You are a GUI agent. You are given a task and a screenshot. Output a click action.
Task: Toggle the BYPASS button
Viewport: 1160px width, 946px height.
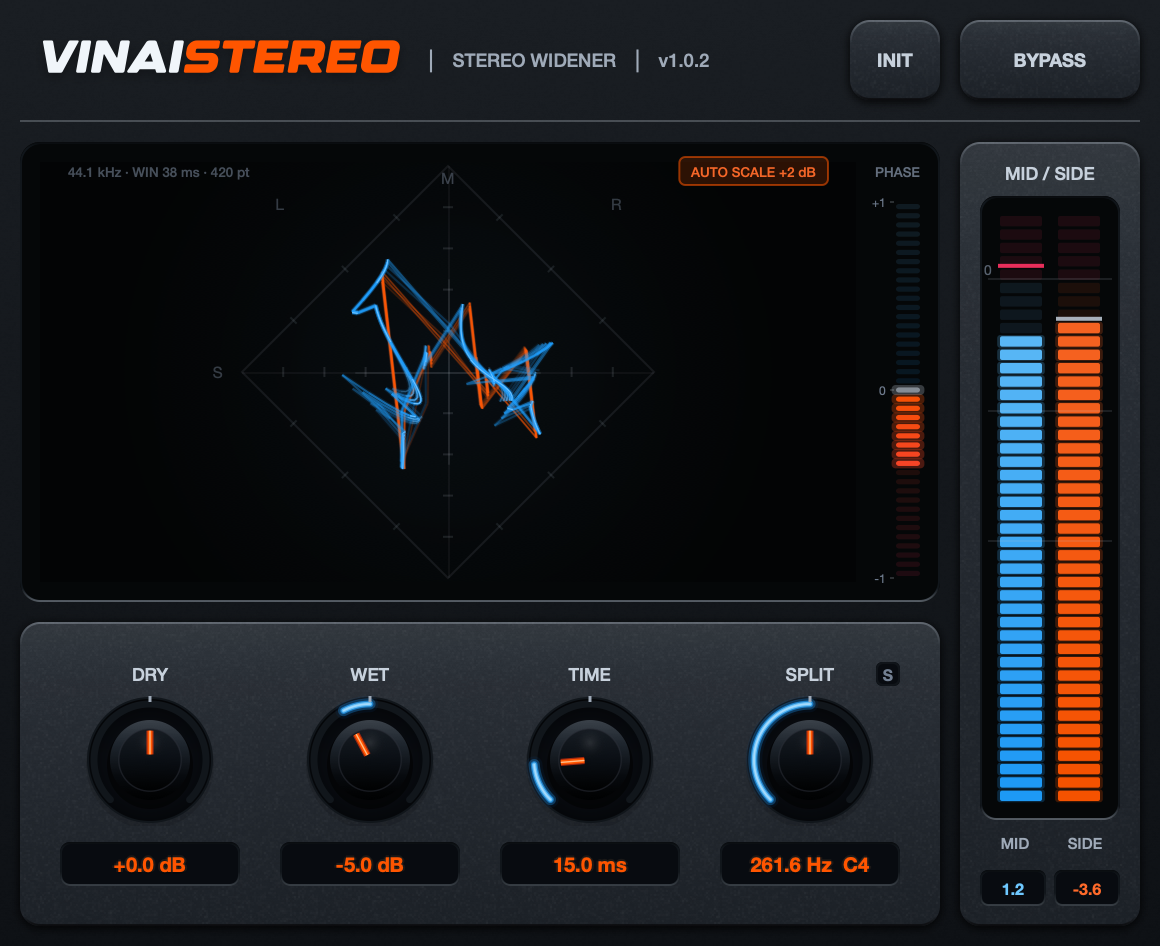click(1049, 60)
